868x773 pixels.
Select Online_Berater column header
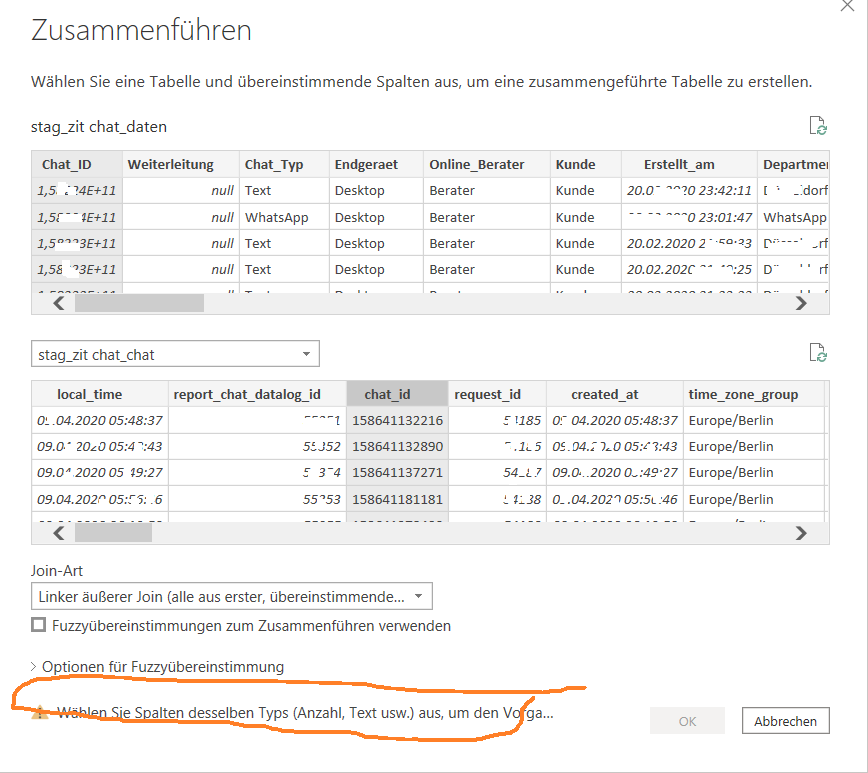[x=487, y=164]
